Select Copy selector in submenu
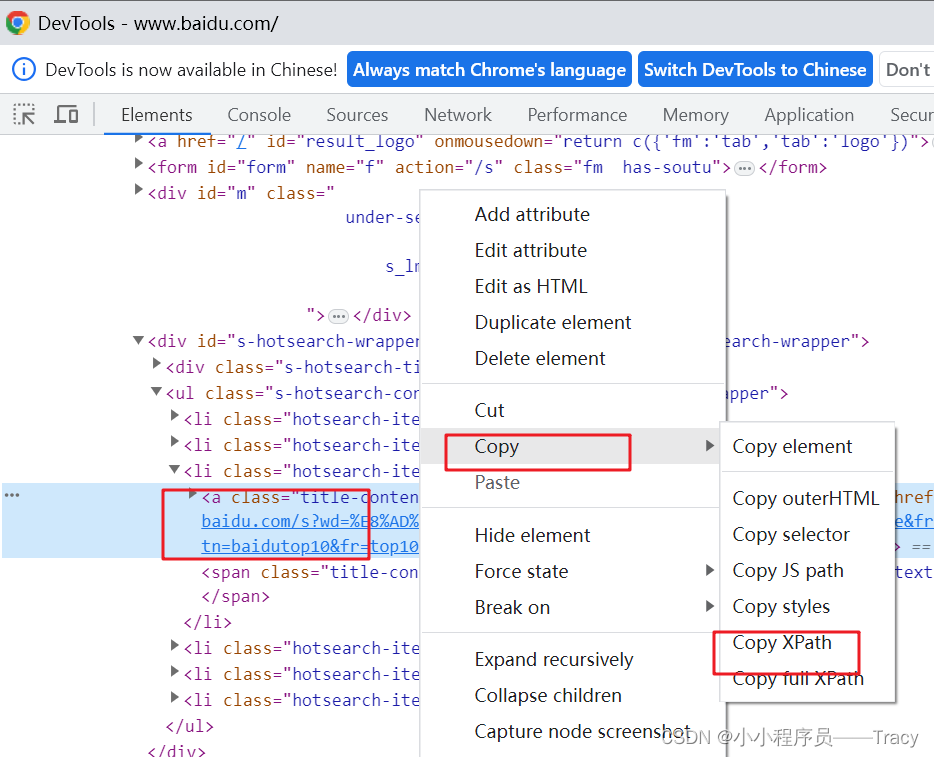The image size is (934, 757). pos(808,534)
